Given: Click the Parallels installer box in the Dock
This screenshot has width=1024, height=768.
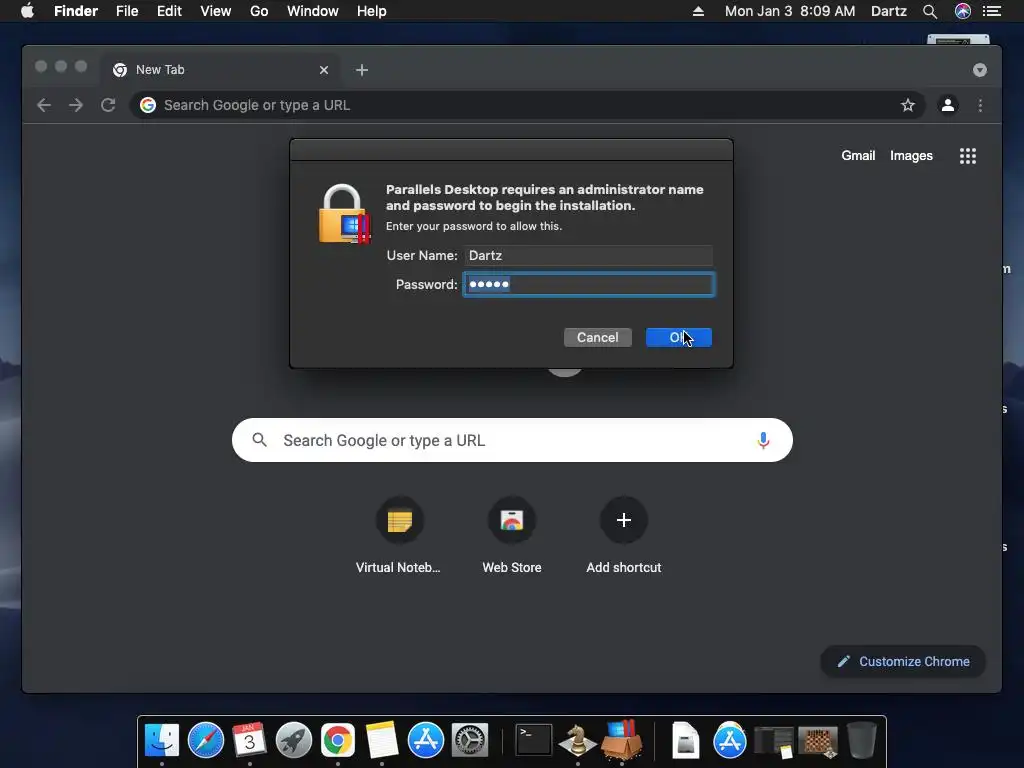Looking at the screenshot, I should click(x=622, y=741).
